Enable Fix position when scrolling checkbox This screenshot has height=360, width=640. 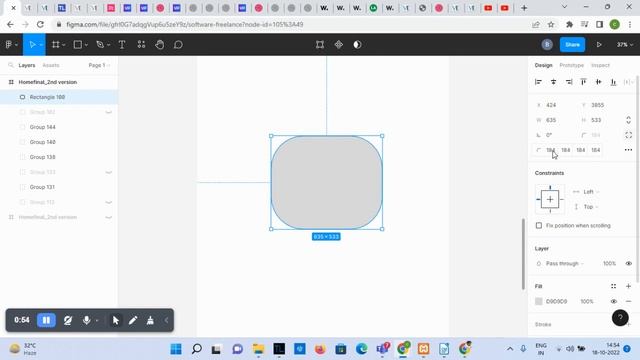coord(539,225)
